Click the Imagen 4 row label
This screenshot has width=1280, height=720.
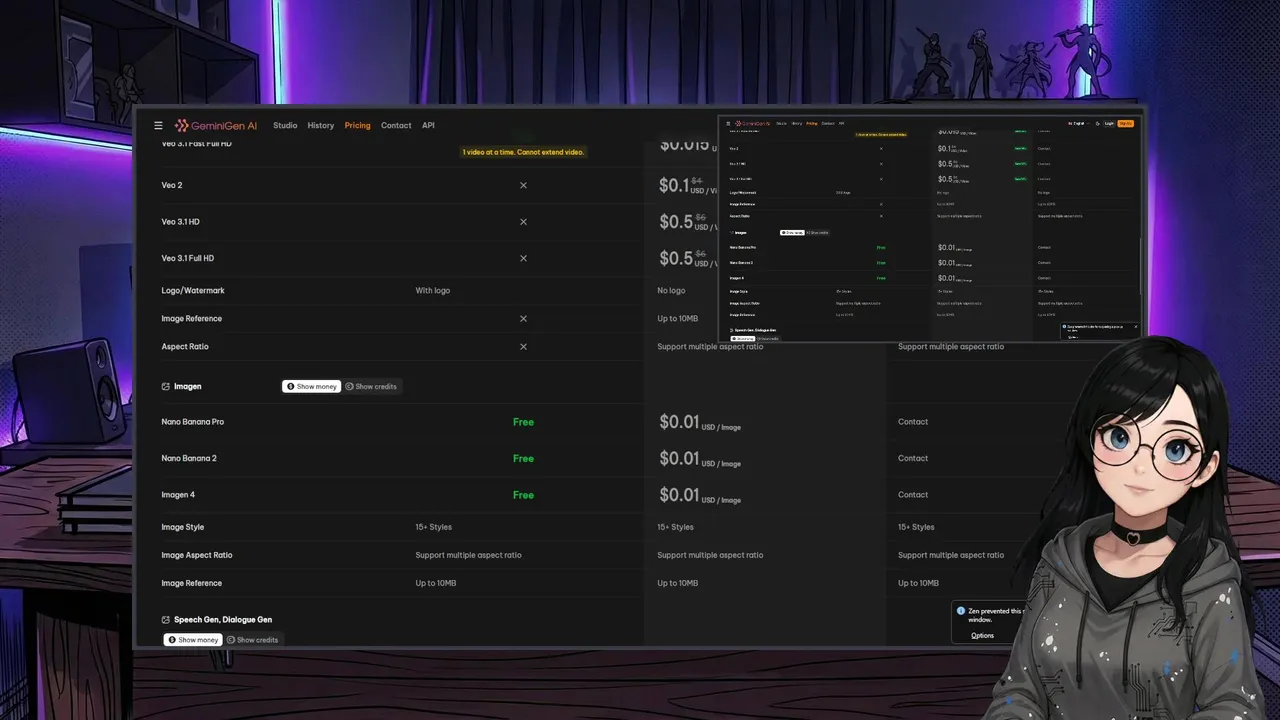click(x=178, y=495)
